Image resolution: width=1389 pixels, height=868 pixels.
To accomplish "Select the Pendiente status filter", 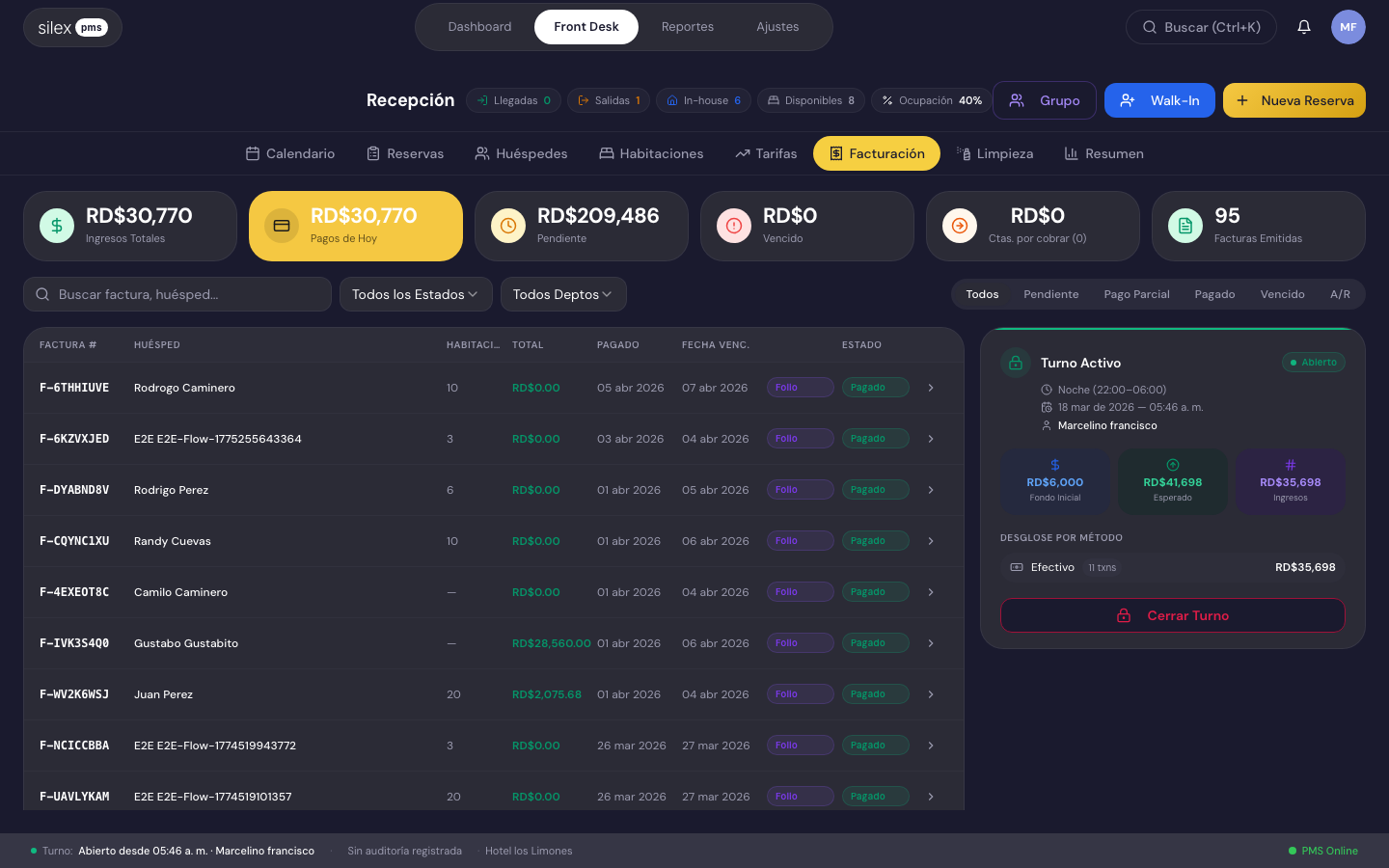I will click(1050, 294).
